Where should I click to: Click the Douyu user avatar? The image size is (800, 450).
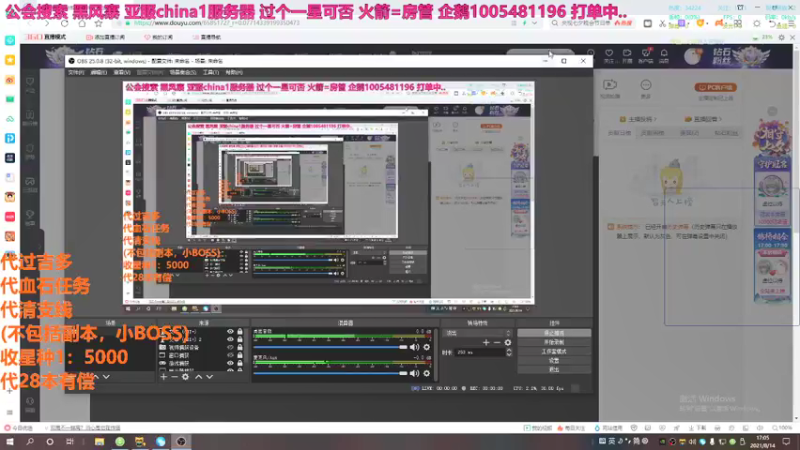pos(692,56)
